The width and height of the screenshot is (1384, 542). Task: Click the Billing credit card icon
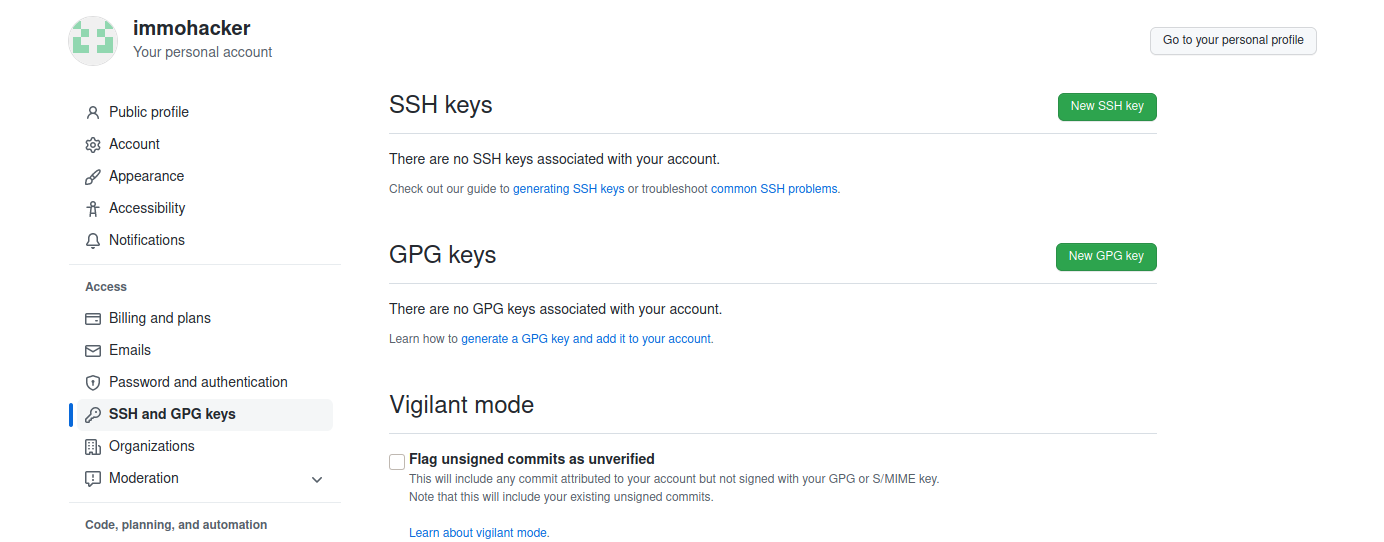(93, 318)
